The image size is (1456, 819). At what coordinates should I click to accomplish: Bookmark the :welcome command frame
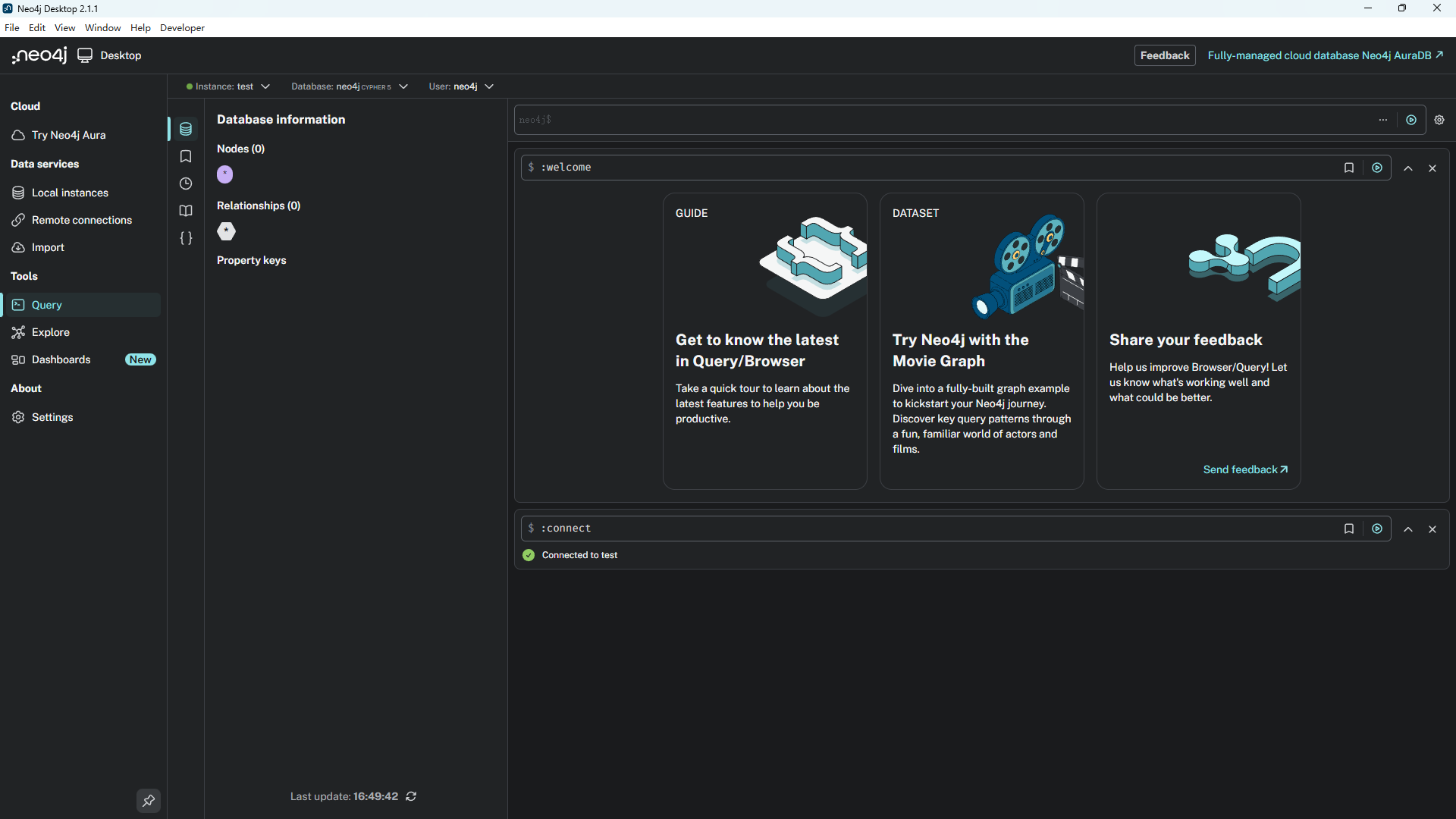(1348, 168)
